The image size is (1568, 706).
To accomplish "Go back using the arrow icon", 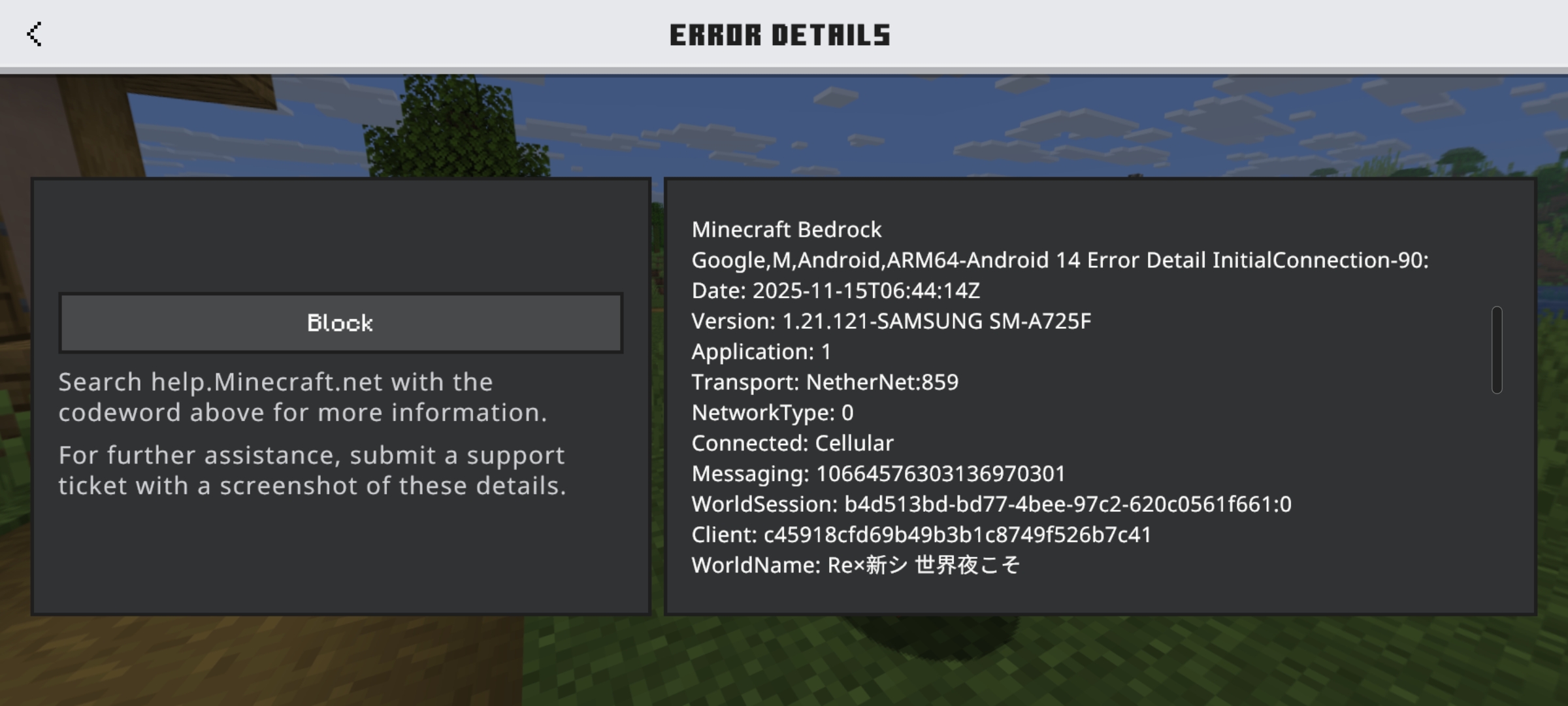I will (x=35, y=34).
